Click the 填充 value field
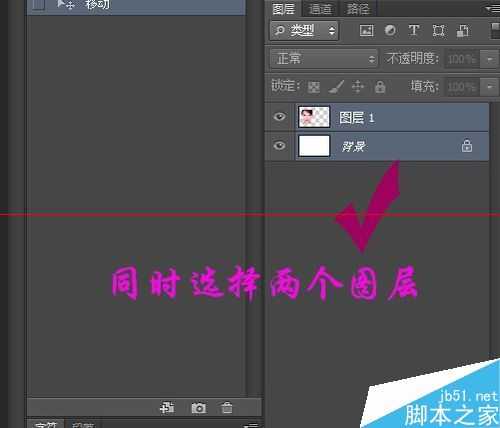 [461, 87]
